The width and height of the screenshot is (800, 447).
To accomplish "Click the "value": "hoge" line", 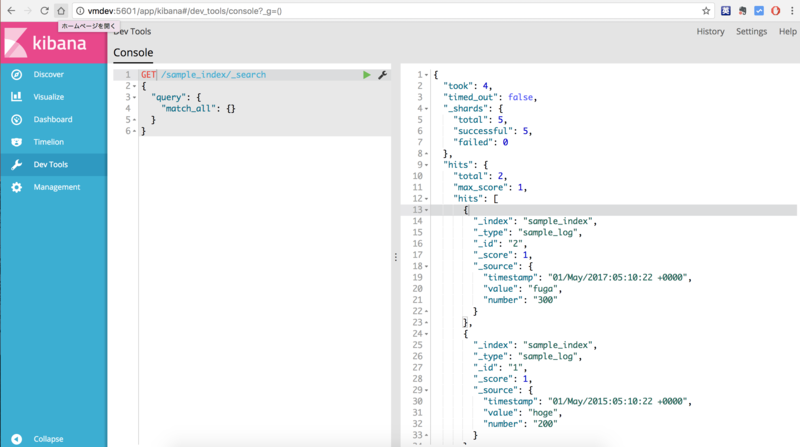I will (522, 413).
